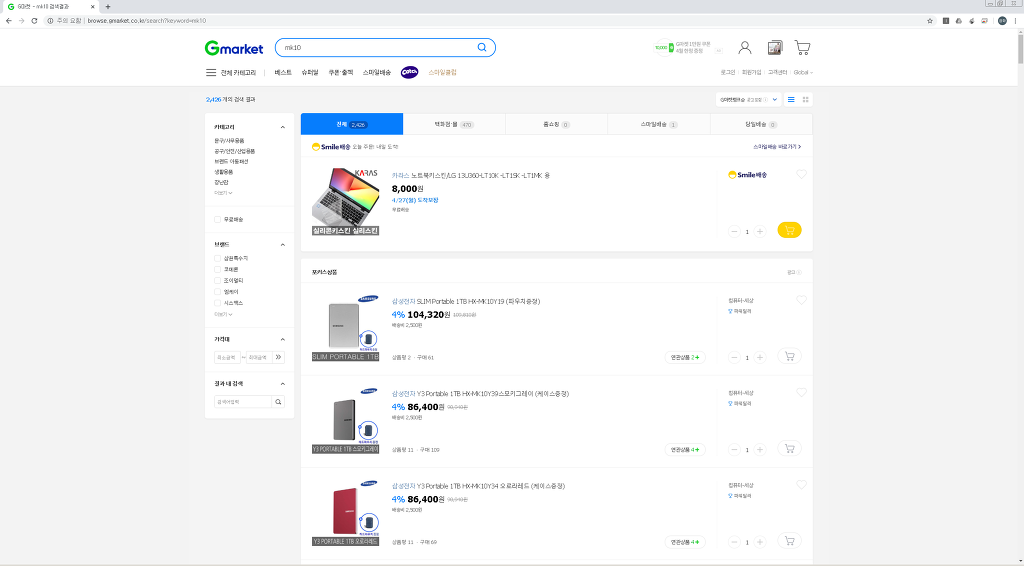This screenshot has width=1024, height=566.
Task: Check the 삼원특수지 brand checkbox
Action: point(217,259)
